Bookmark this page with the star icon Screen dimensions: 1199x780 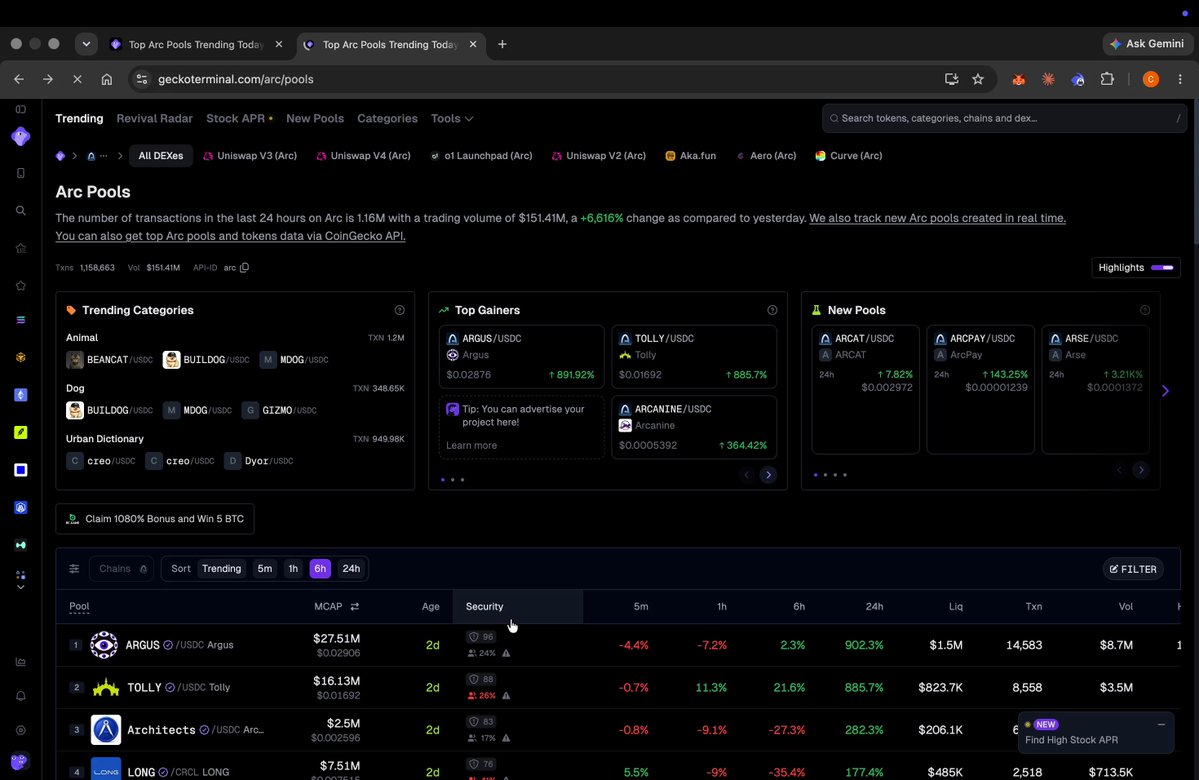(x=978, y=80)
